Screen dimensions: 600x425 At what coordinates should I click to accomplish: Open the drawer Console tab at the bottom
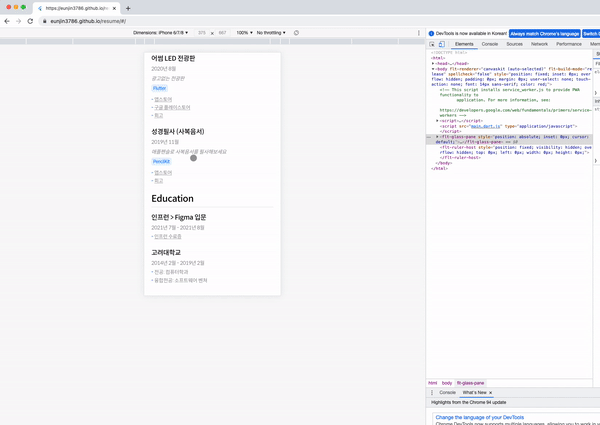click(x=447, y=392)
